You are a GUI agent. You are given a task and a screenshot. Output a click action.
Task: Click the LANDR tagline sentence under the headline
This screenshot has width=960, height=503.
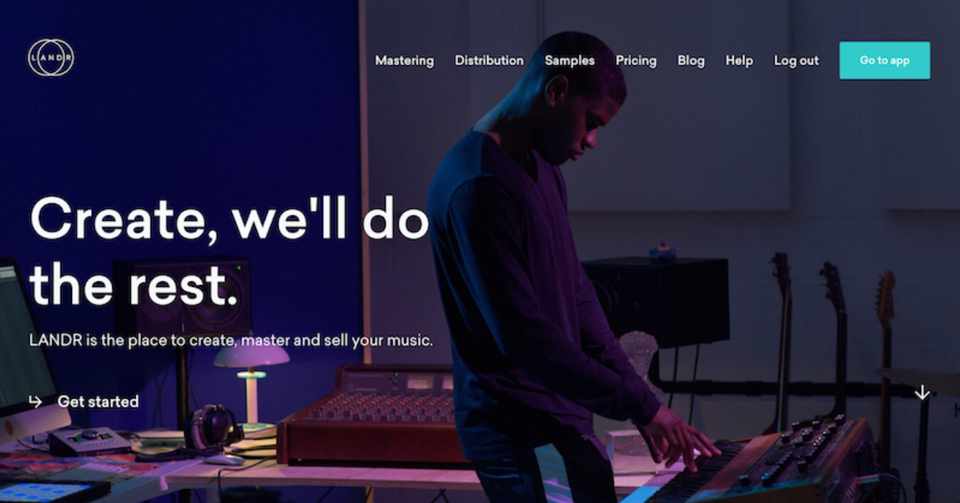click(231, 340)
